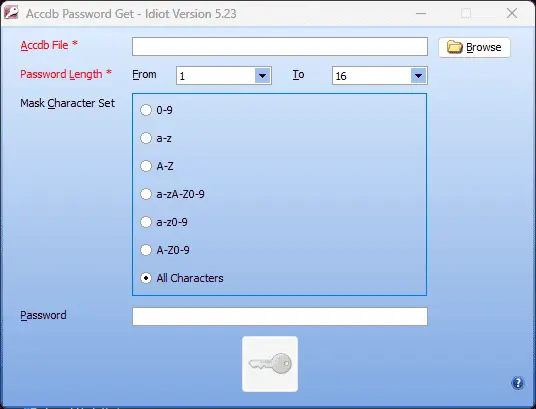This screenshot has height=409, width=536.
Task: Click the Browse button to pick a file
Action: point(474,47)
